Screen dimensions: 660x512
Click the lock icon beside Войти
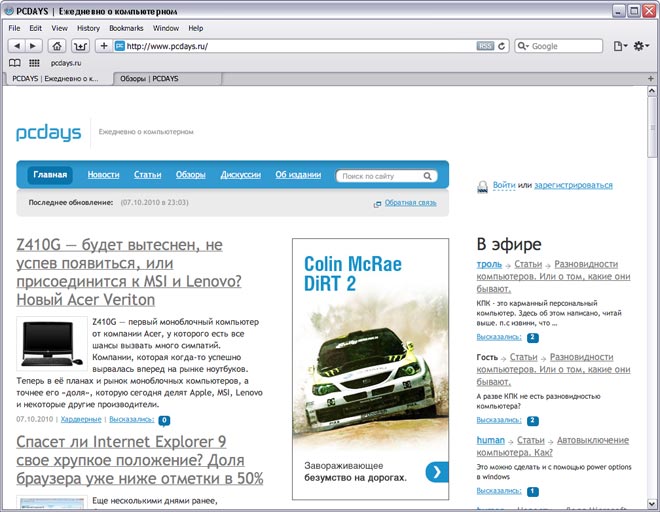coord(482,186)
